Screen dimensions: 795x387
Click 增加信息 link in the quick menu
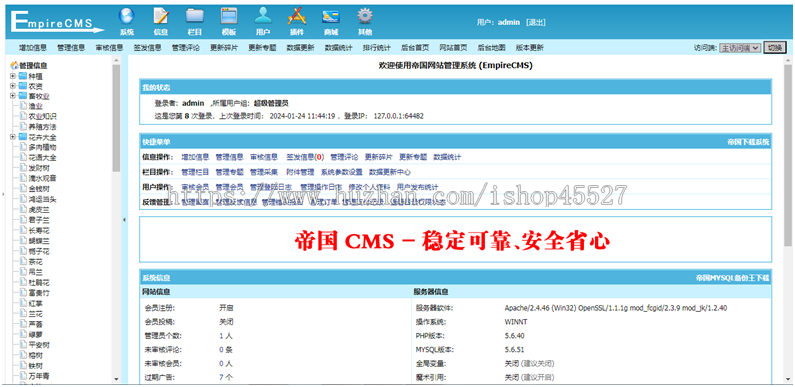point(195,157)
